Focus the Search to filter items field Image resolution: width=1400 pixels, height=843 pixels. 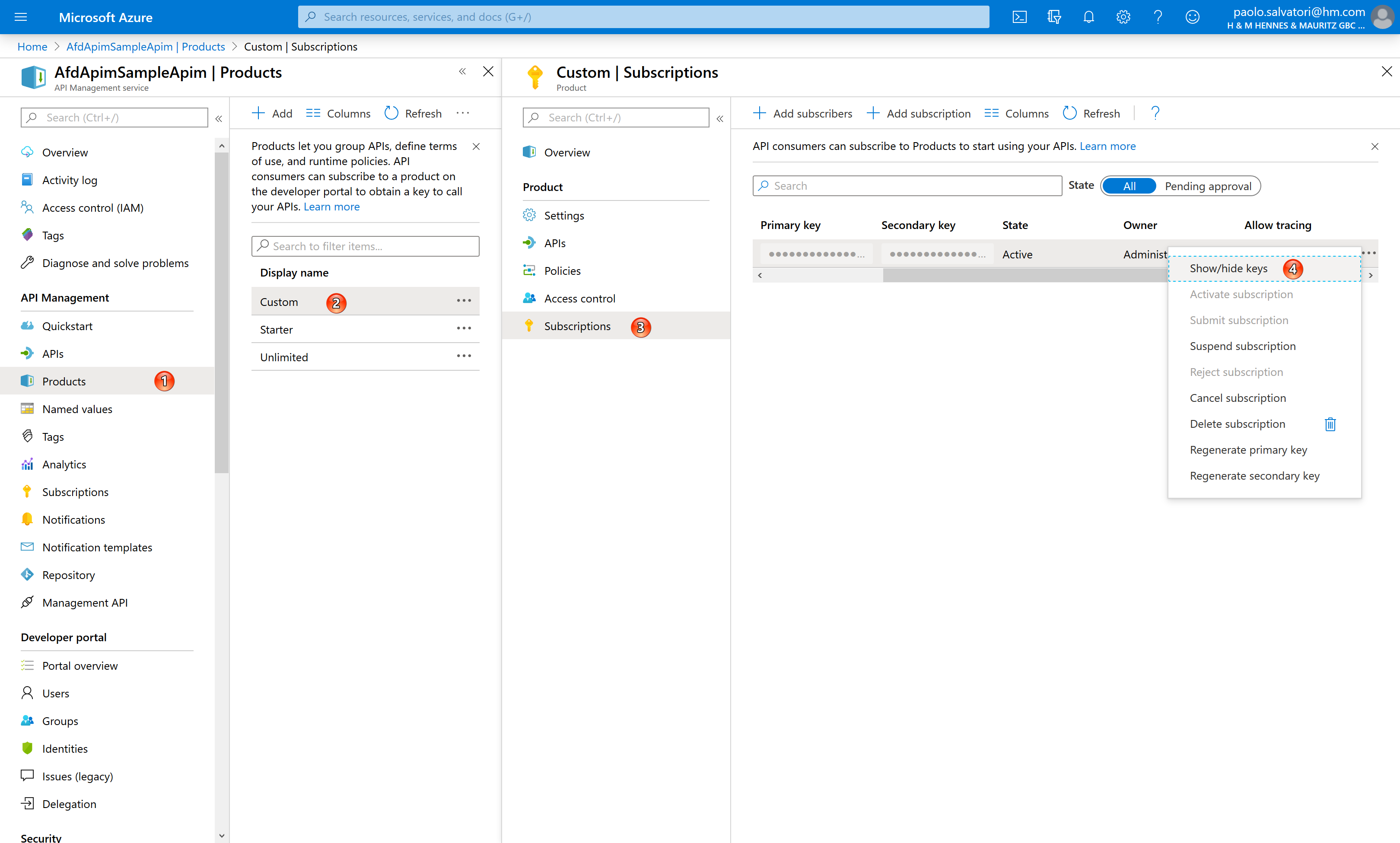pos(365,246)
